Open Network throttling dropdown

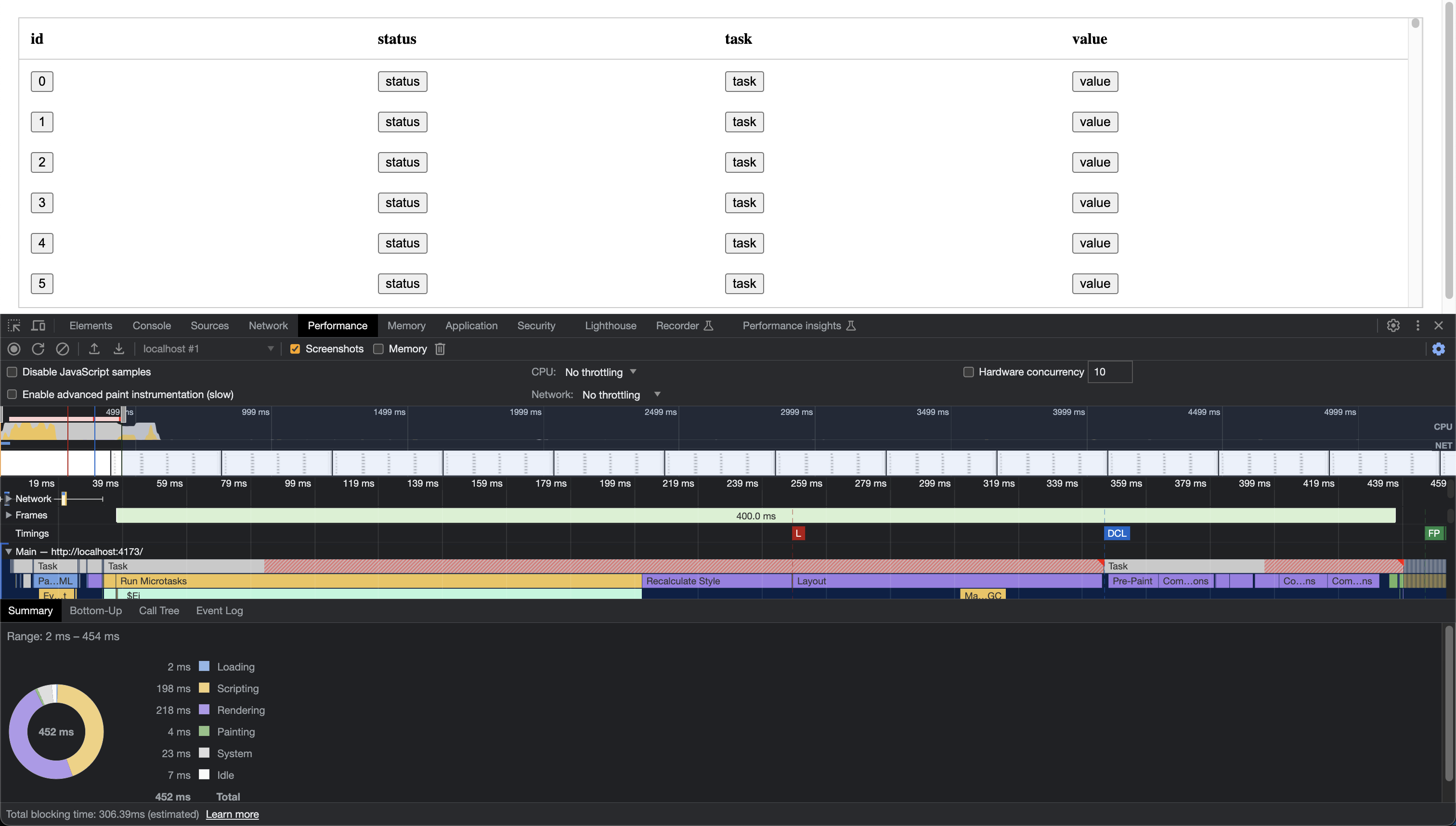(x=621, y=395)
